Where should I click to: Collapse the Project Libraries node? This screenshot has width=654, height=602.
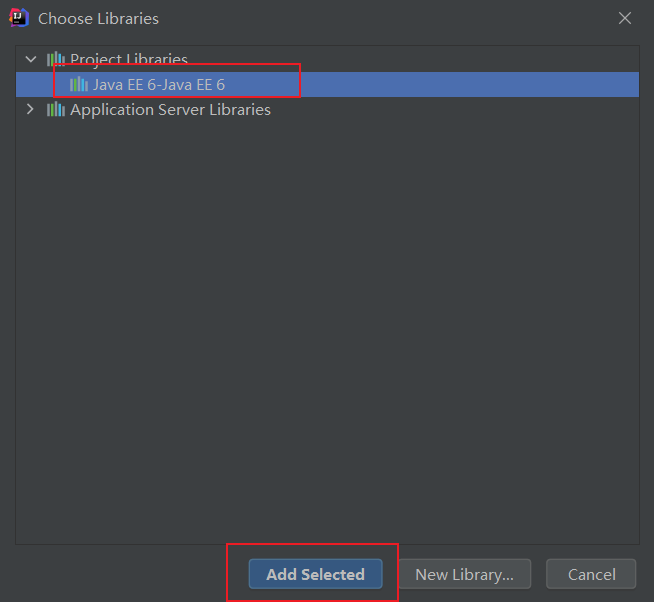tap(31, 59)
